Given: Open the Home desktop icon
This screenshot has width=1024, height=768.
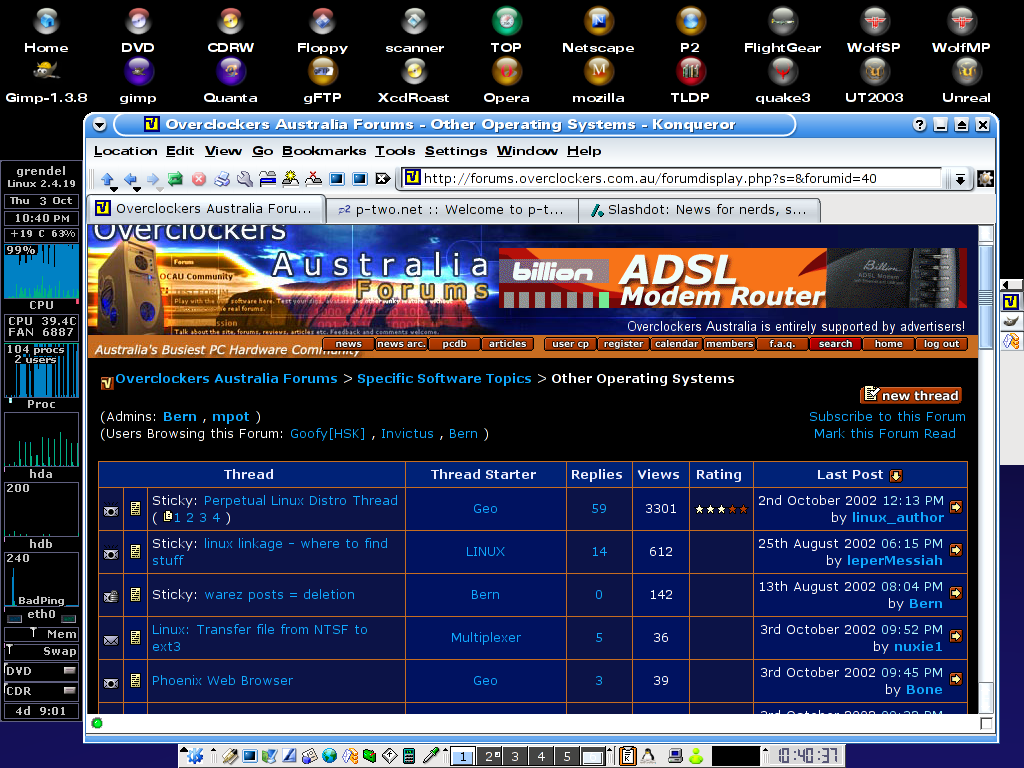Looking at the screenshot, I should coord(46,31).
